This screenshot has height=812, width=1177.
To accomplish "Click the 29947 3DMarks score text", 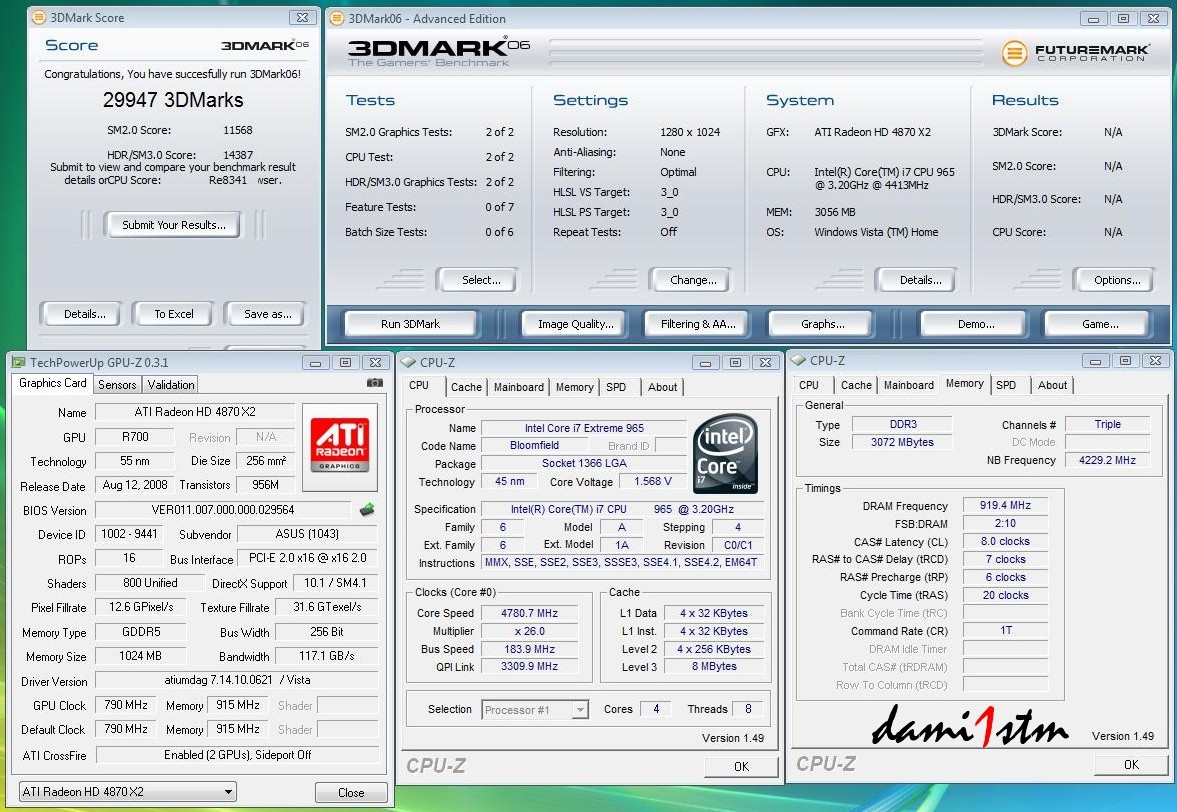I will (173, 100).
